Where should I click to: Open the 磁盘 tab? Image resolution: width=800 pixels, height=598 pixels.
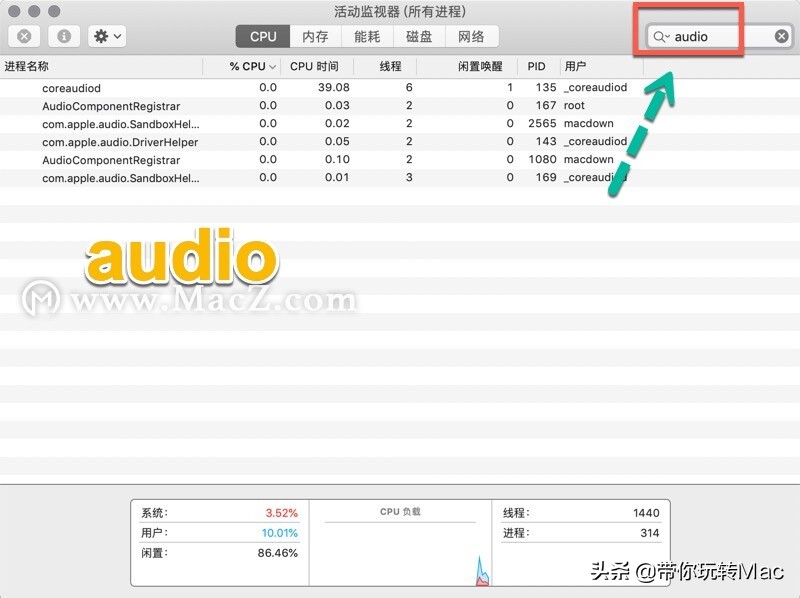point(419,36)
